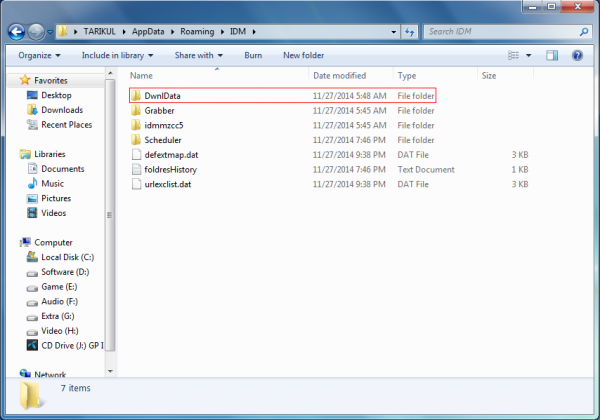The width and height of the screenshot is (600, 420).
Task: Select the DwnlData folder
Action: pos(282,96)
